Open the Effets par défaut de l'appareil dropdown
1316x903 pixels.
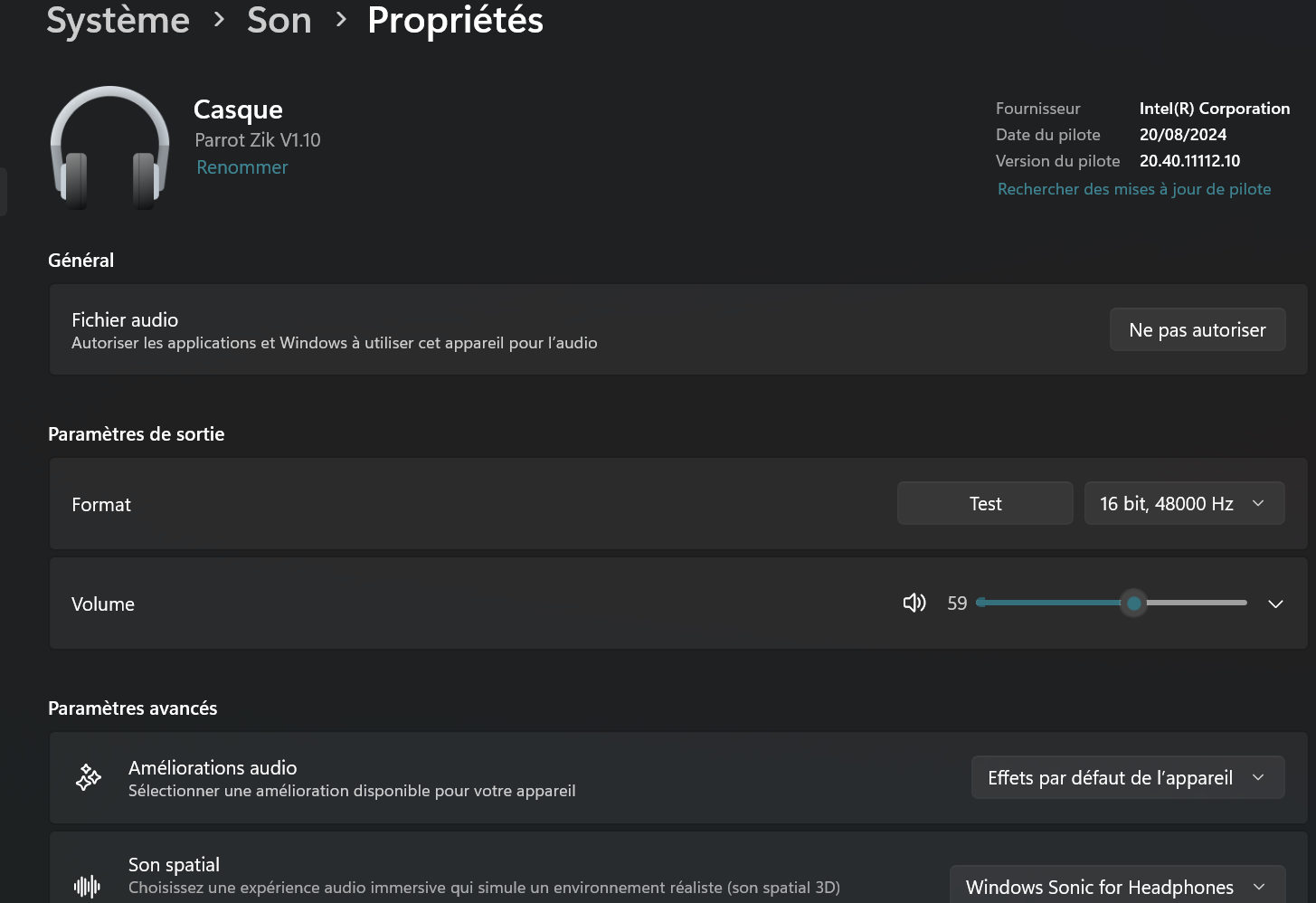(x=1127, y=778)
